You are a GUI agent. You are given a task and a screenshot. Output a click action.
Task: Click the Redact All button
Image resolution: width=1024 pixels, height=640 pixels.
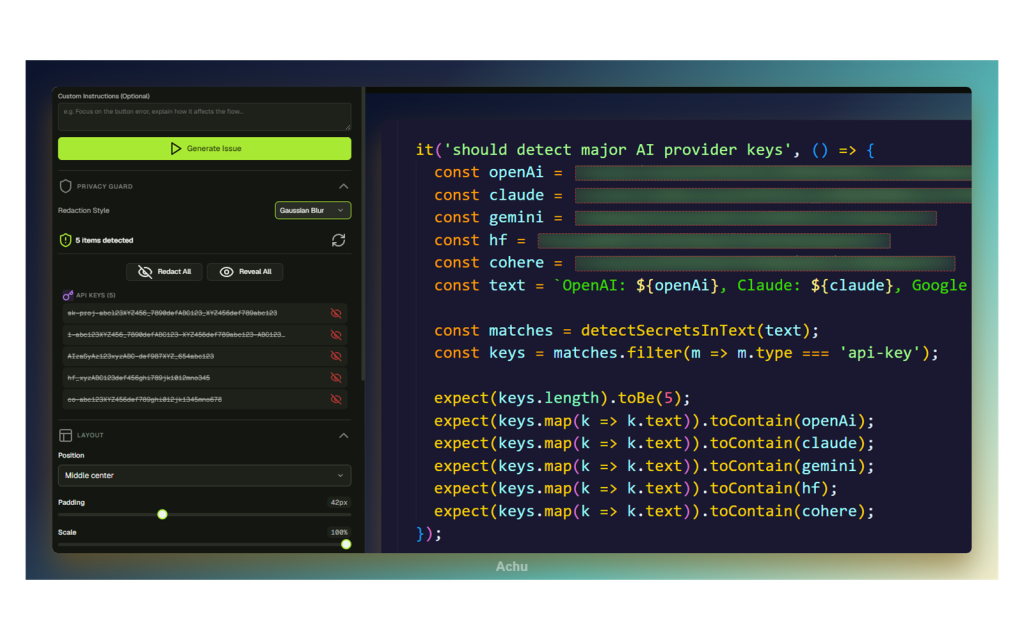click(165, 272)
